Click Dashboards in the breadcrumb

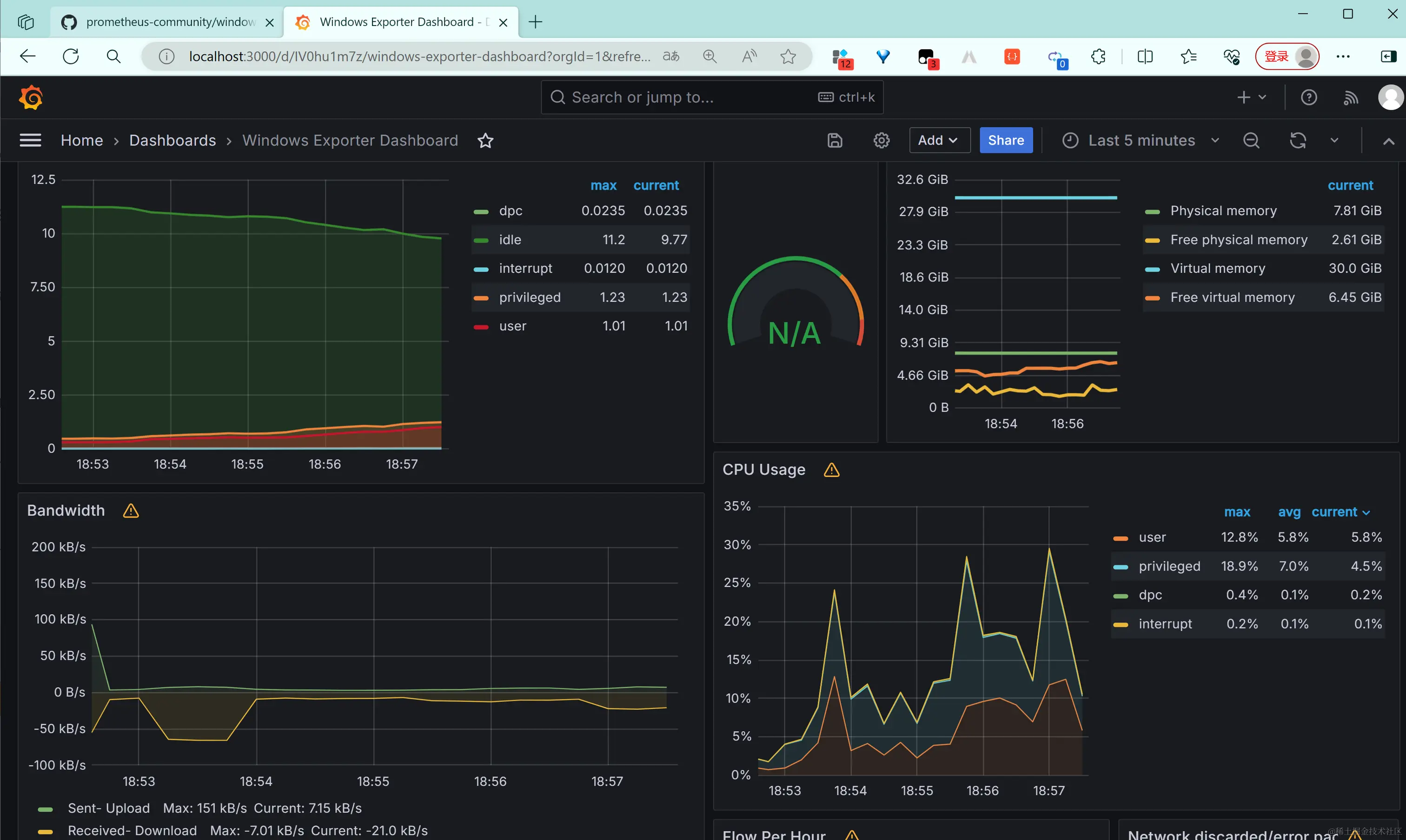(172, 140)
